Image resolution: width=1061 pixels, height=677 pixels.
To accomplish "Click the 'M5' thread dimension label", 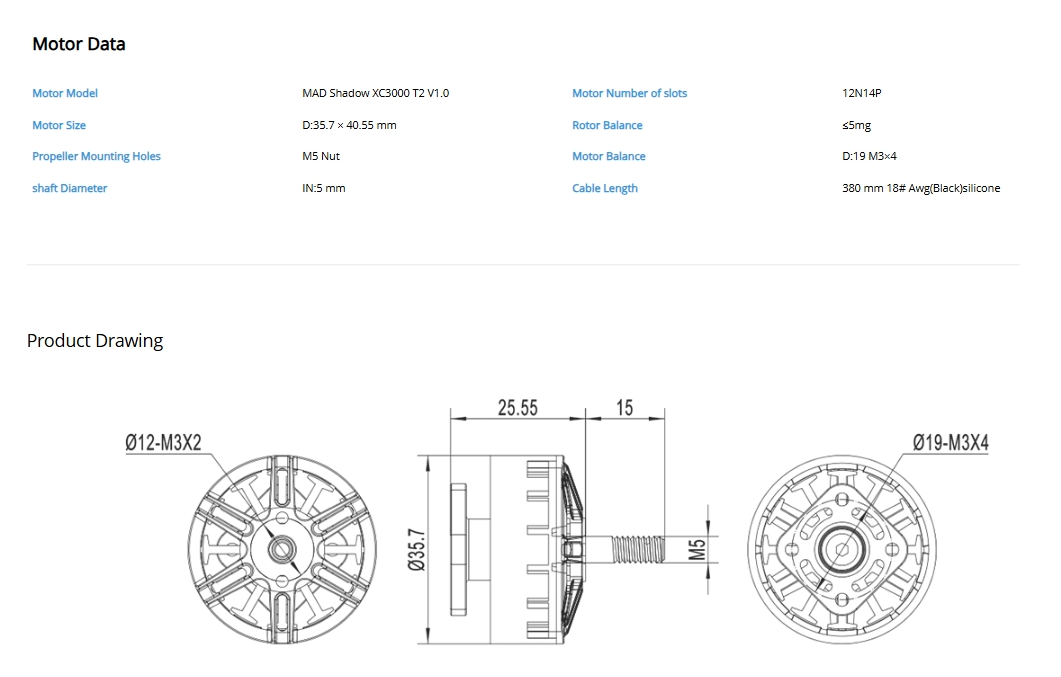I will (x=697, y=549).
